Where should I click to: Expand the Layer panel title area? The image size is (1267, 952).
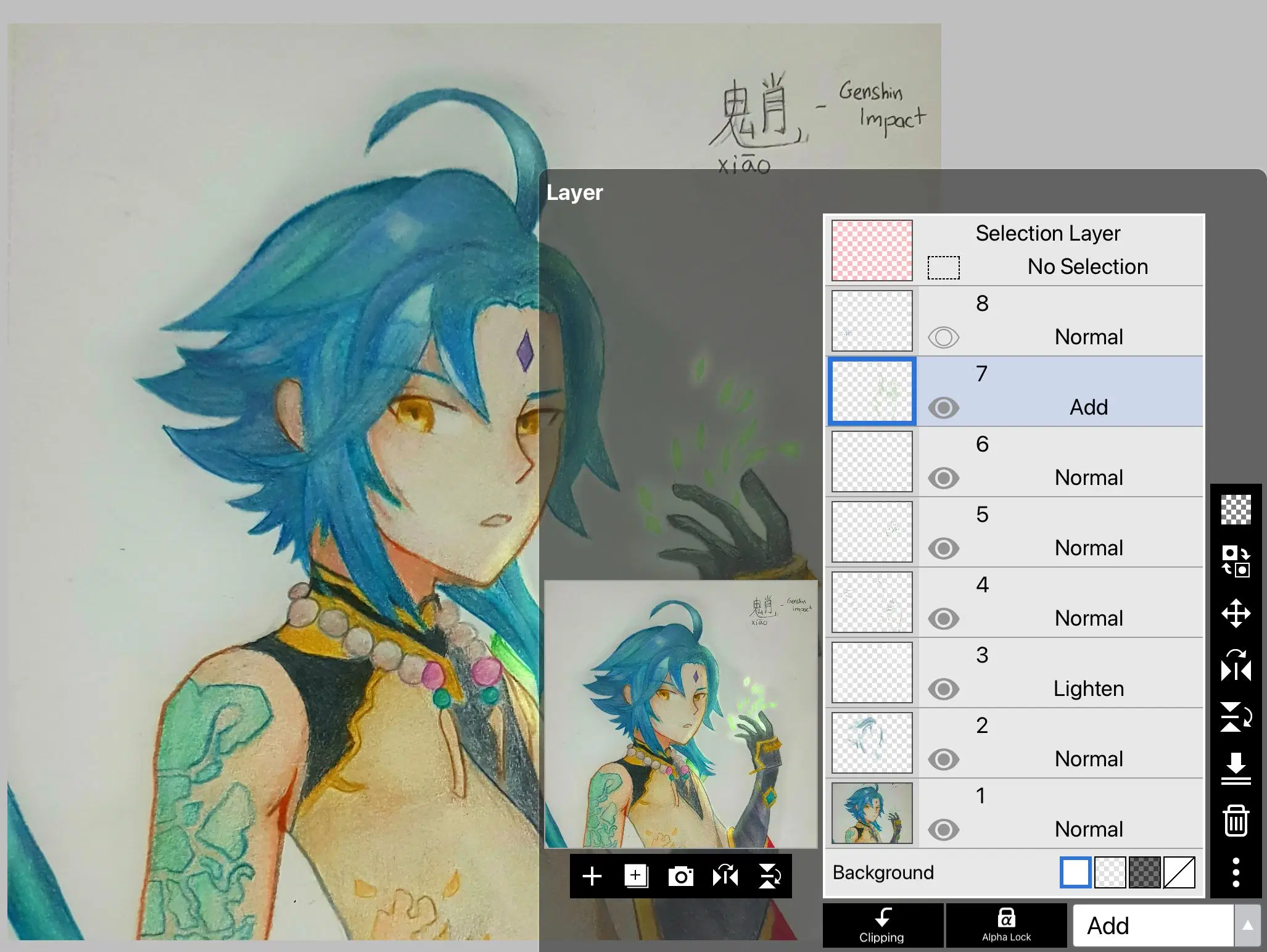click(x=574, y=192)
